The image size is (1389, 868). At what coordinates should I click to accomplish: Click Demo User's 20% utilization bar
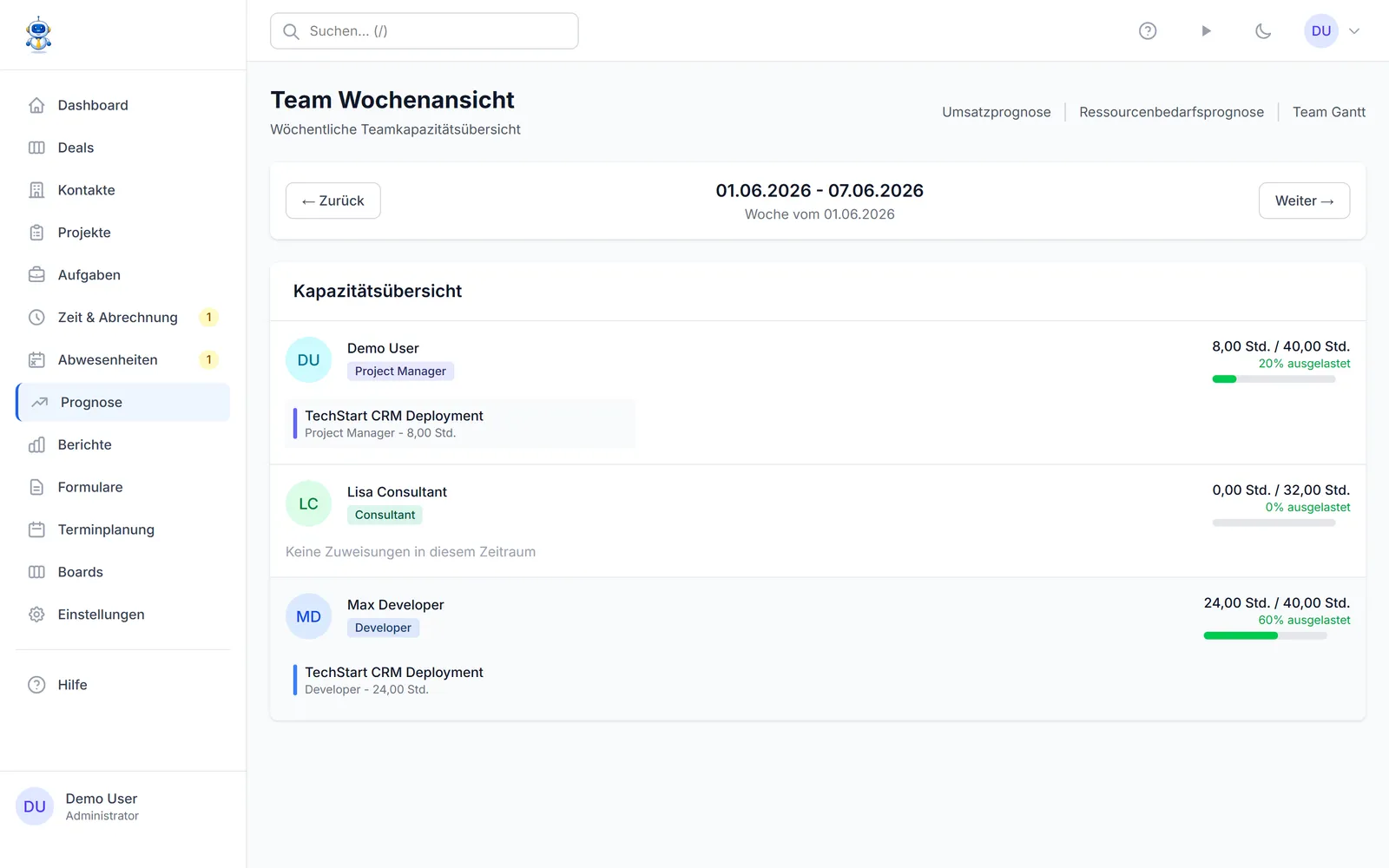pyautogui.click(x=1274, y=379)
